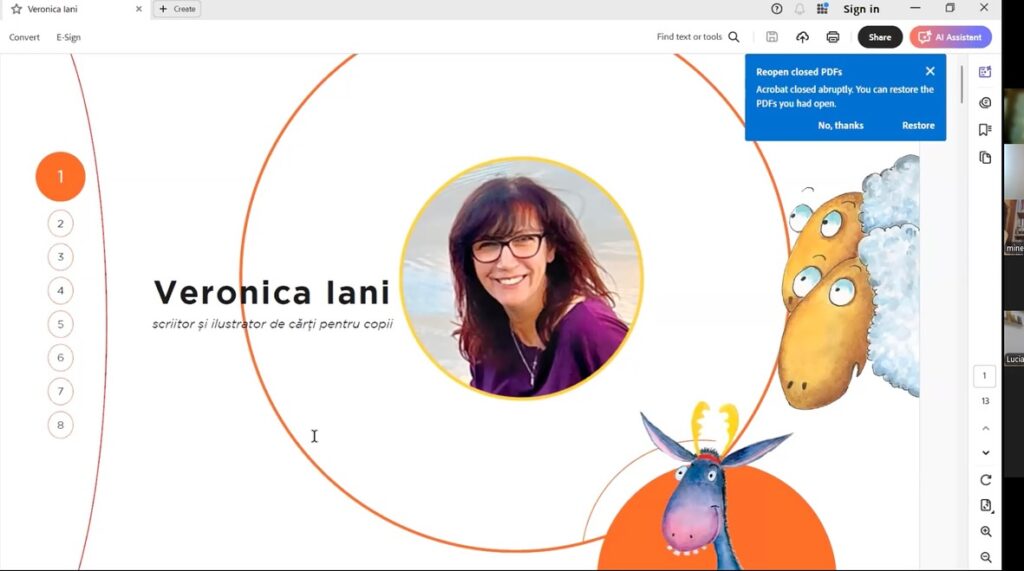Click the Reopen closed PDFs heading

[x=799, y=72]
